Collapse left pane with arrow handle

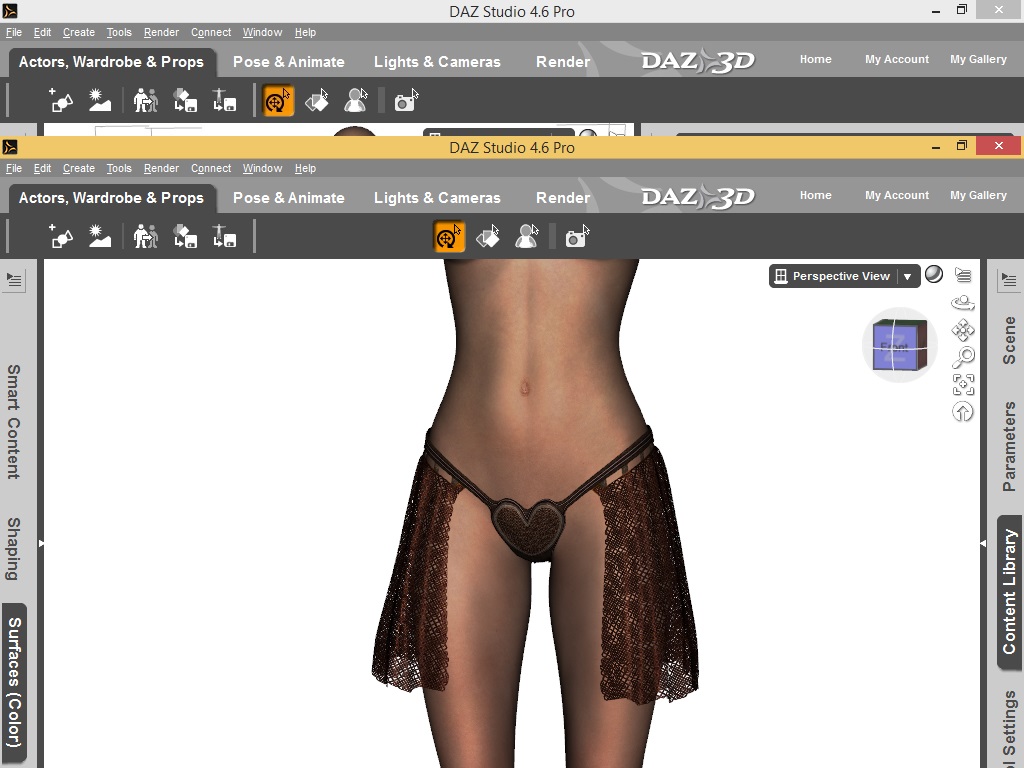(x=41, y=543)
